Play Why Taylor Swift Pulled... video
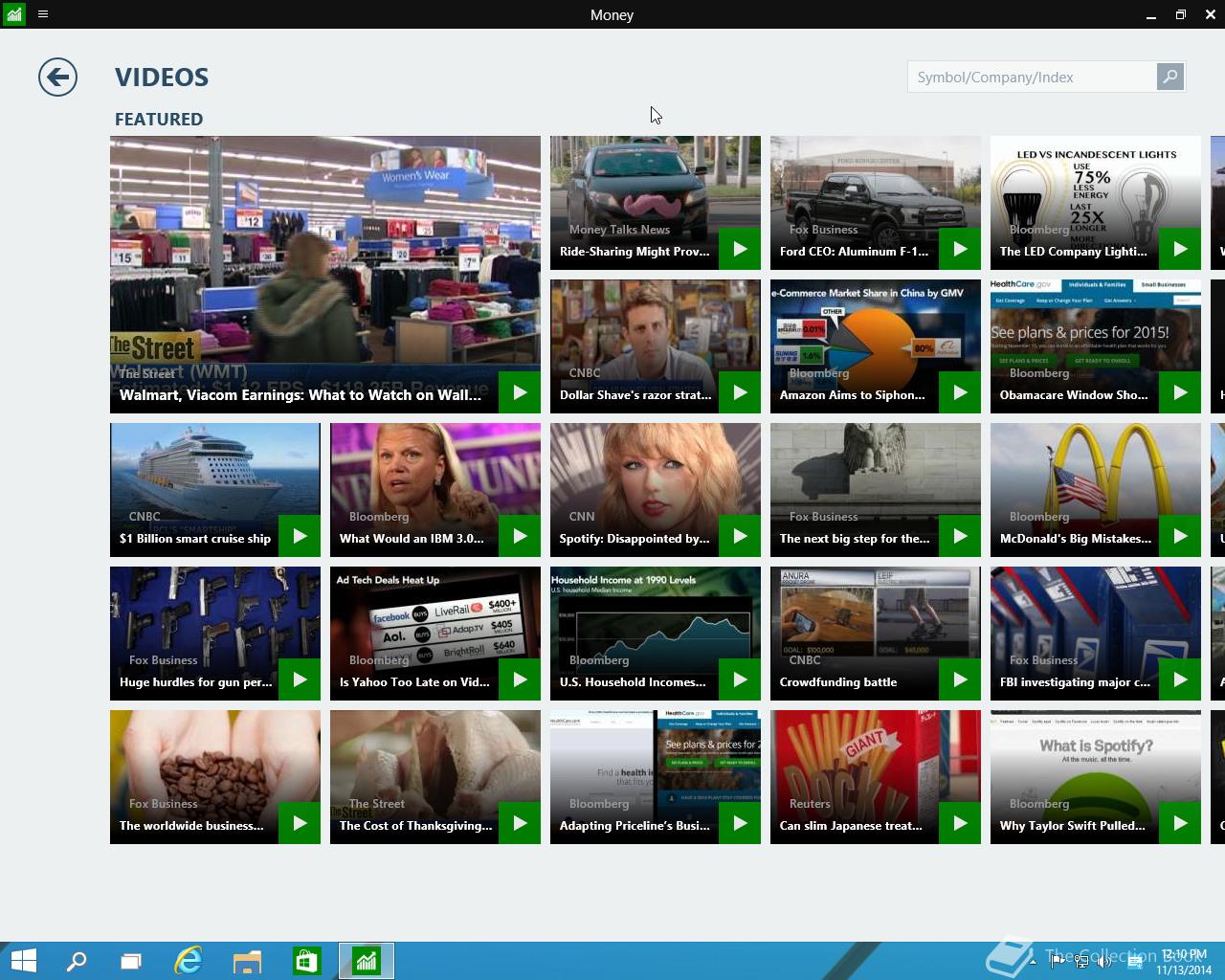 tap(1180, 823)
